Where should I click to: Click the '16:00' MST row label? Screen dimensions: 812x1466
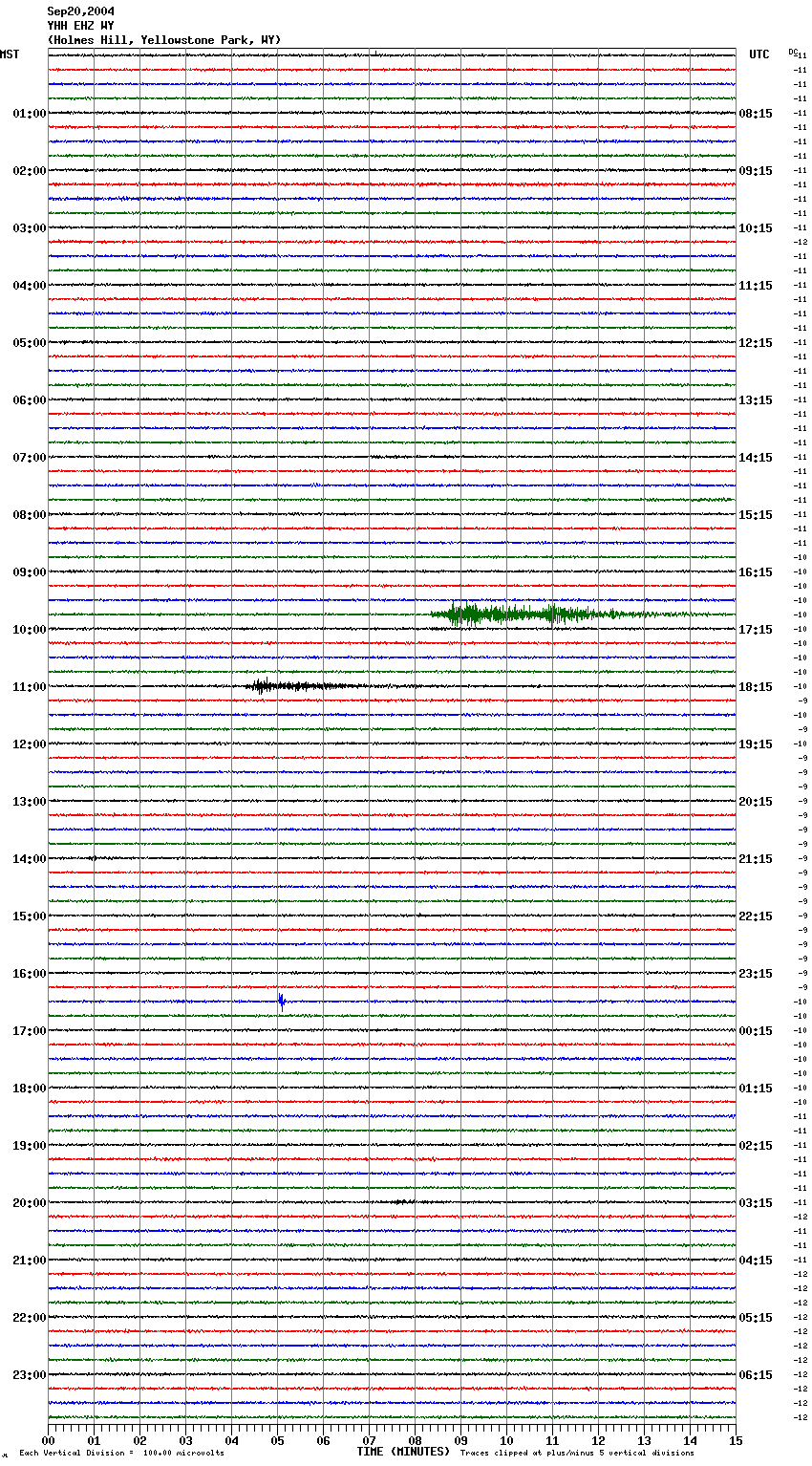30,974
